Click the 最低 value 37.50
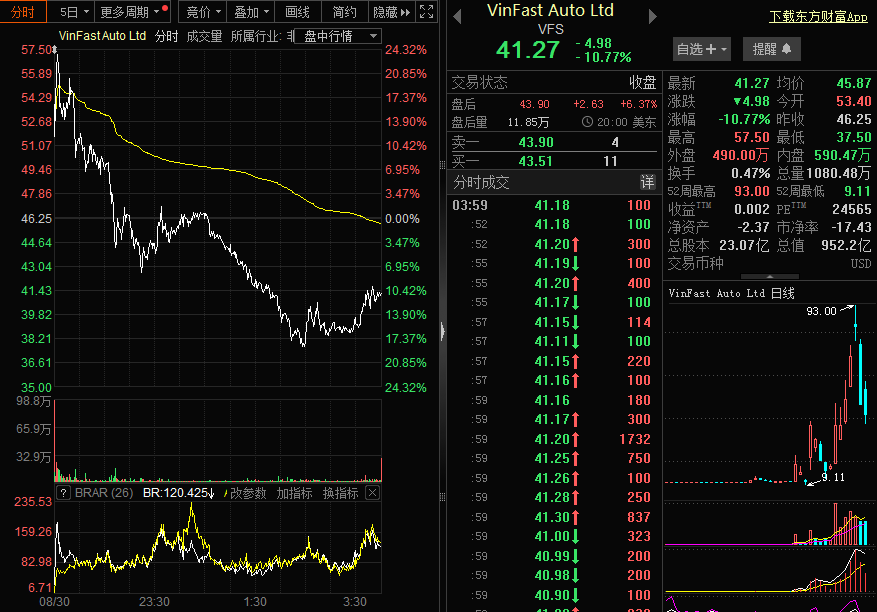 click(854, 137)
